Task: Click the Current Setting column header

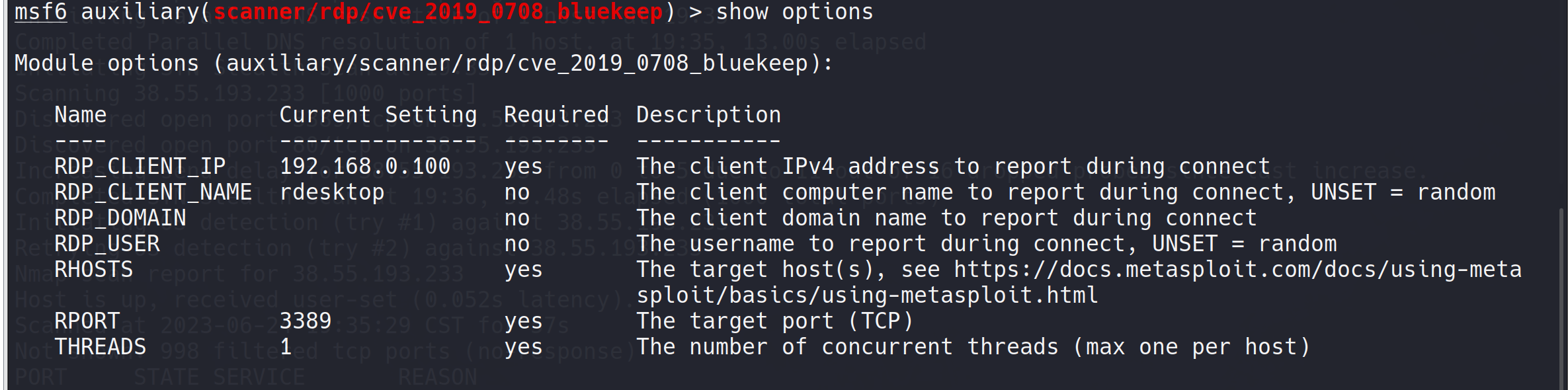Action: coord(378,115)
